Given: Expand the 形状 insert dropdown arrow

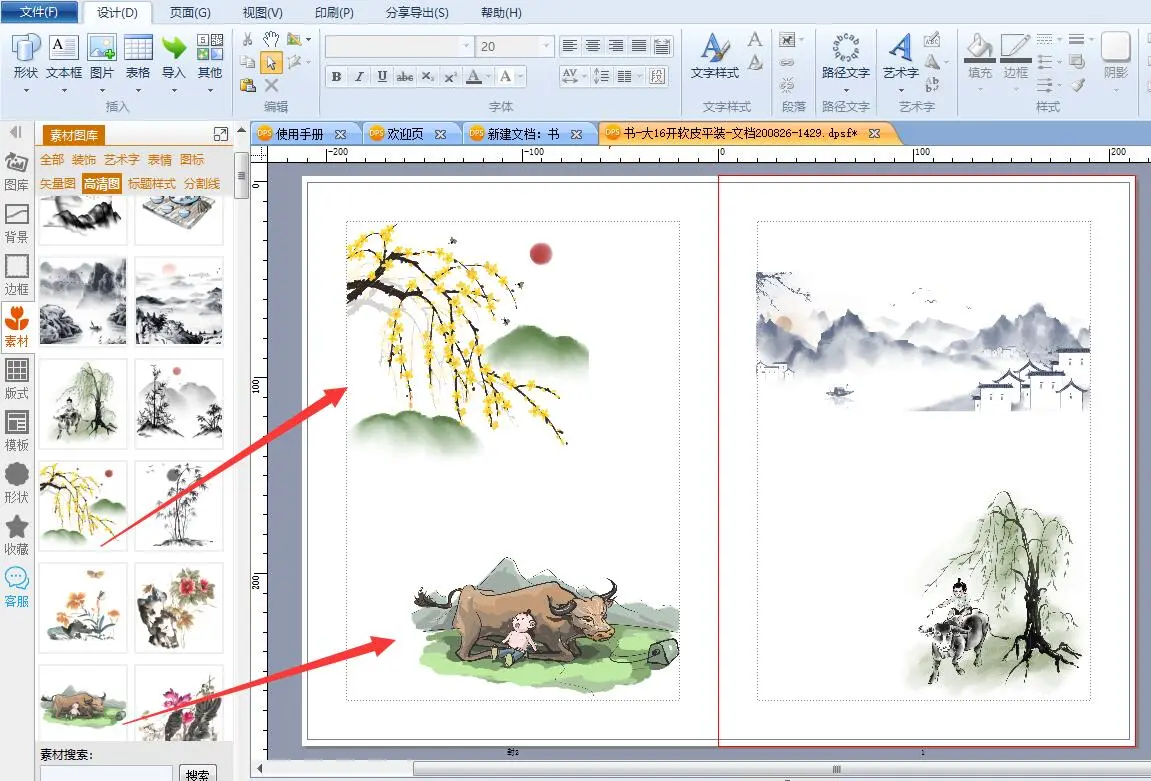Looking at the screenshot, I should (x=26, y=90).
